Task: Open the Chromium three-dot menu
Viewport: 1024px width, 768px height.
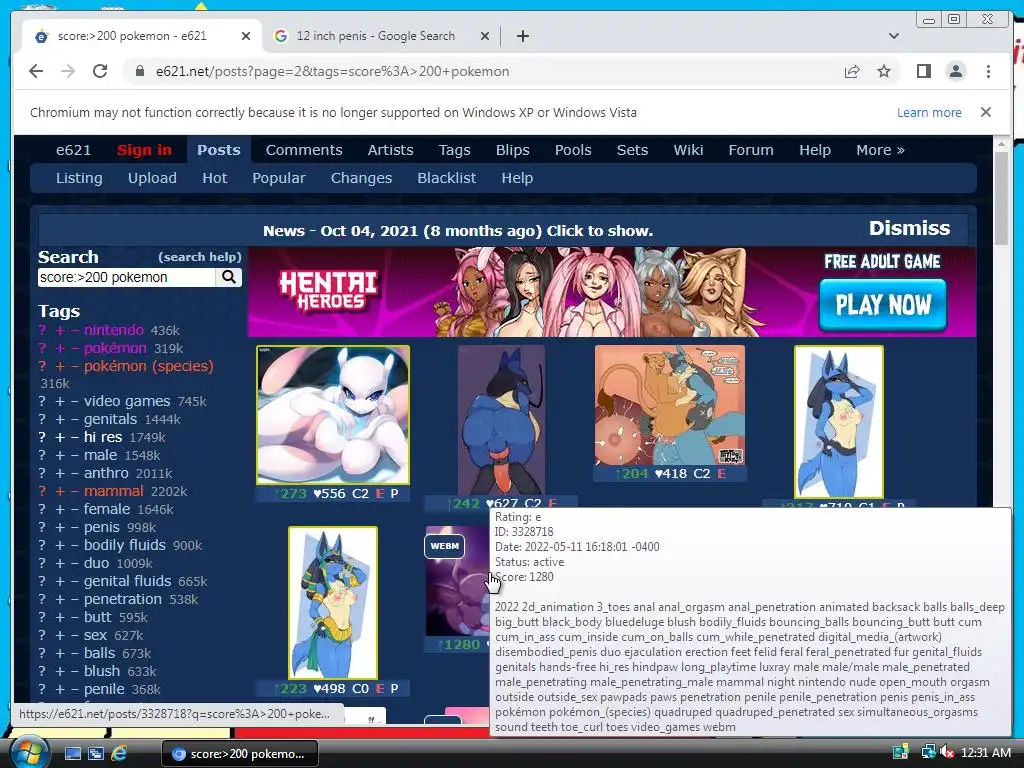Action: (988, 71)
